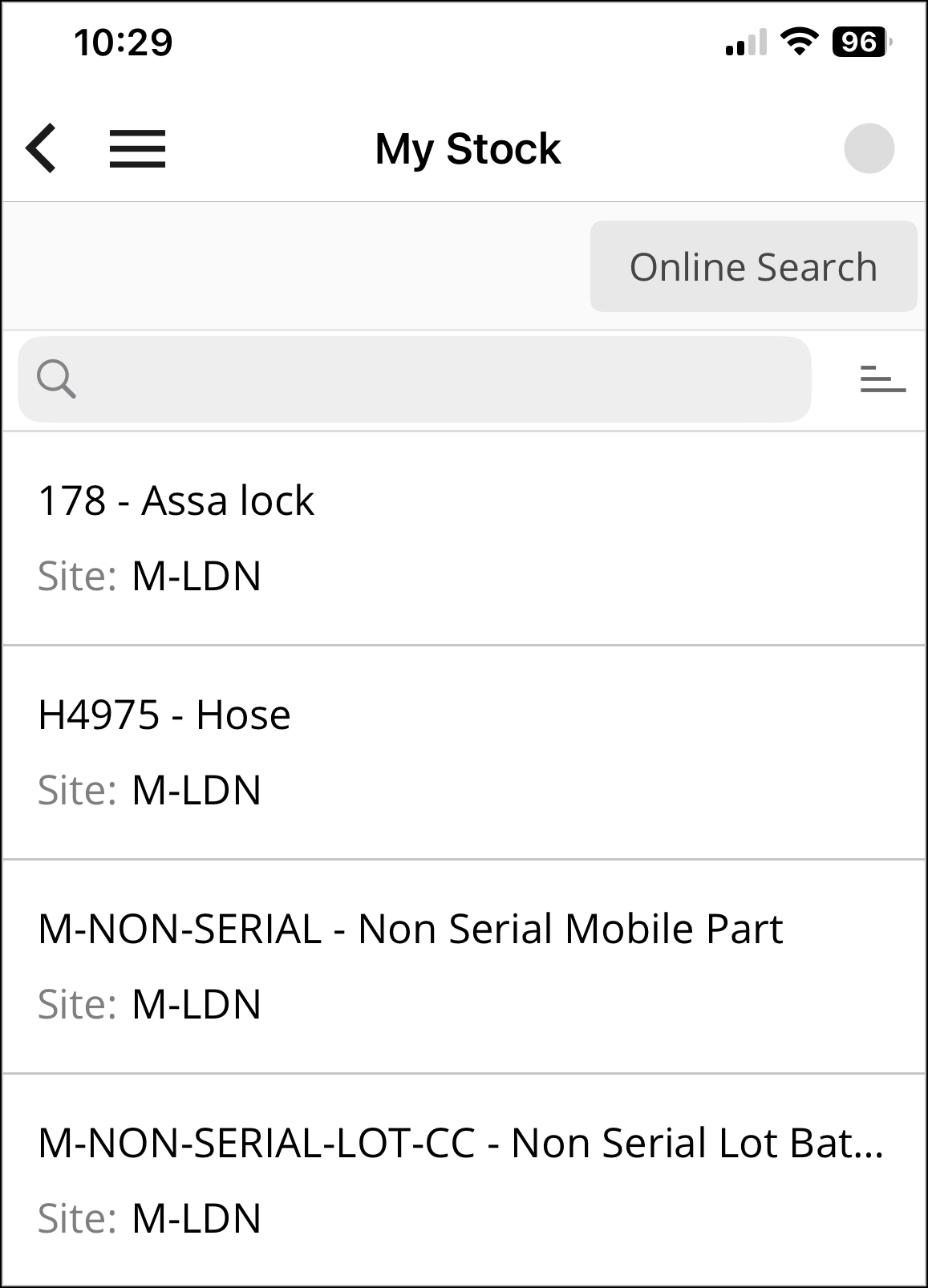Tap the gray circle status indicator

click(869, 148)
